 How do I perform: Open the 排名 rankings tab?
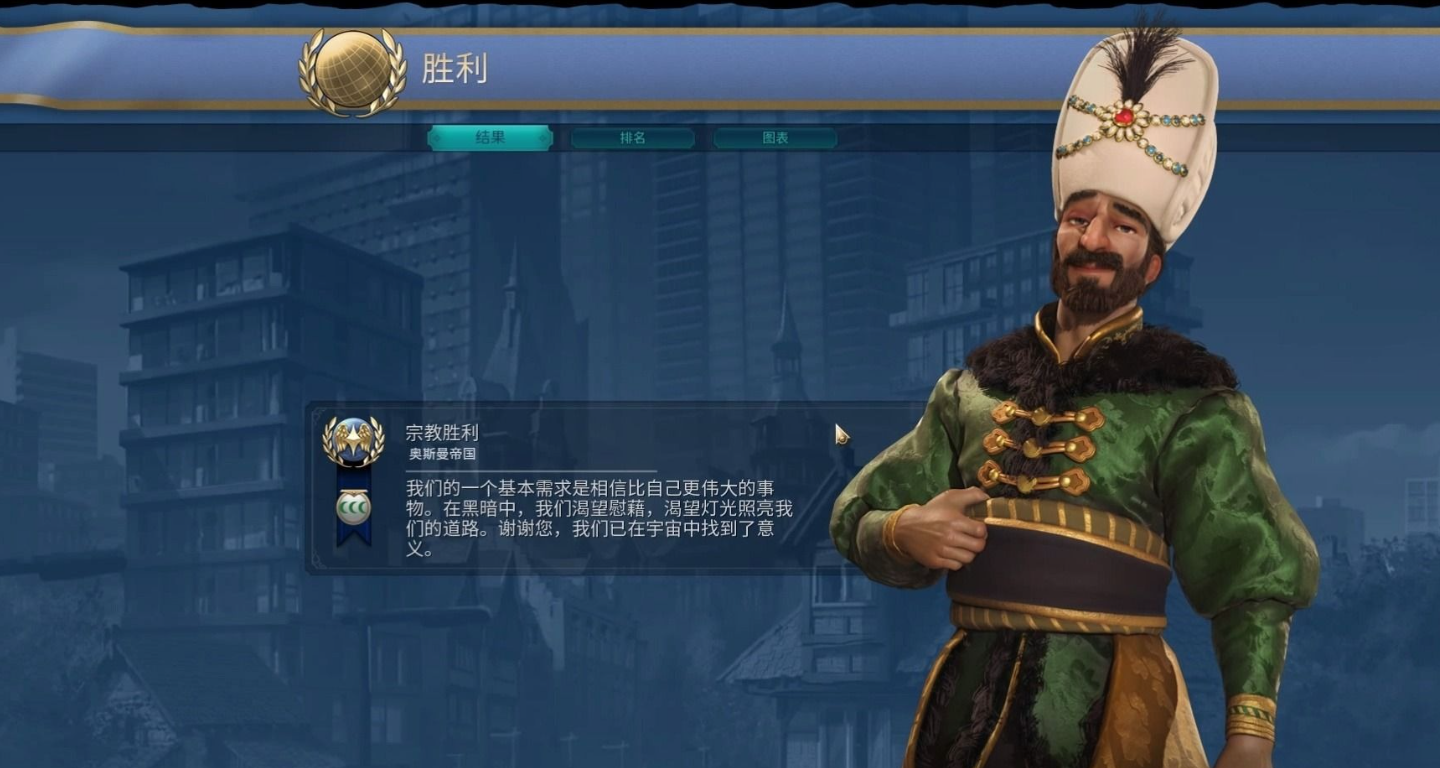pos(633,138)
